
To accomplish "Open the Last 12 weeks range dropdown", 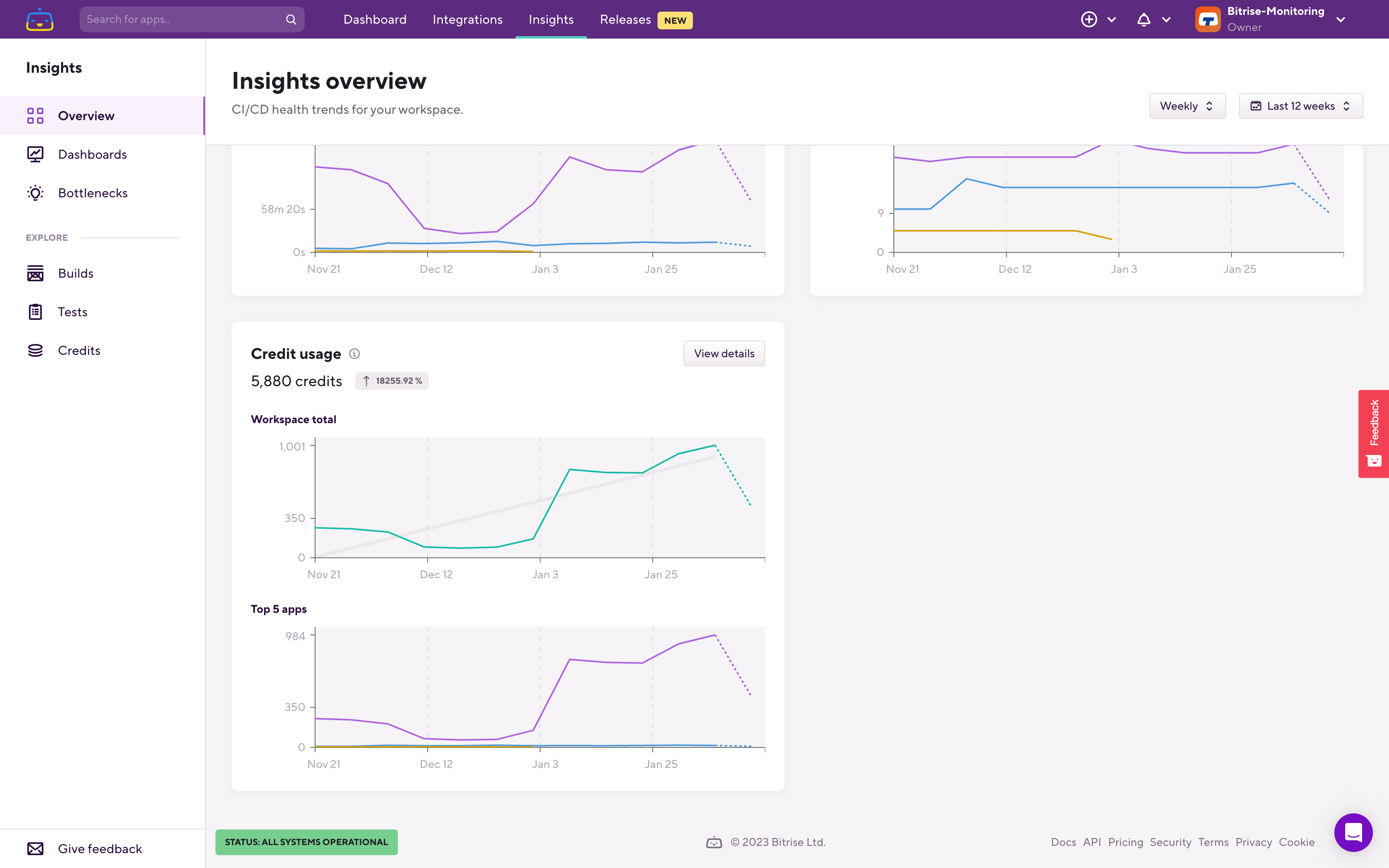I will click(1300, 106).
